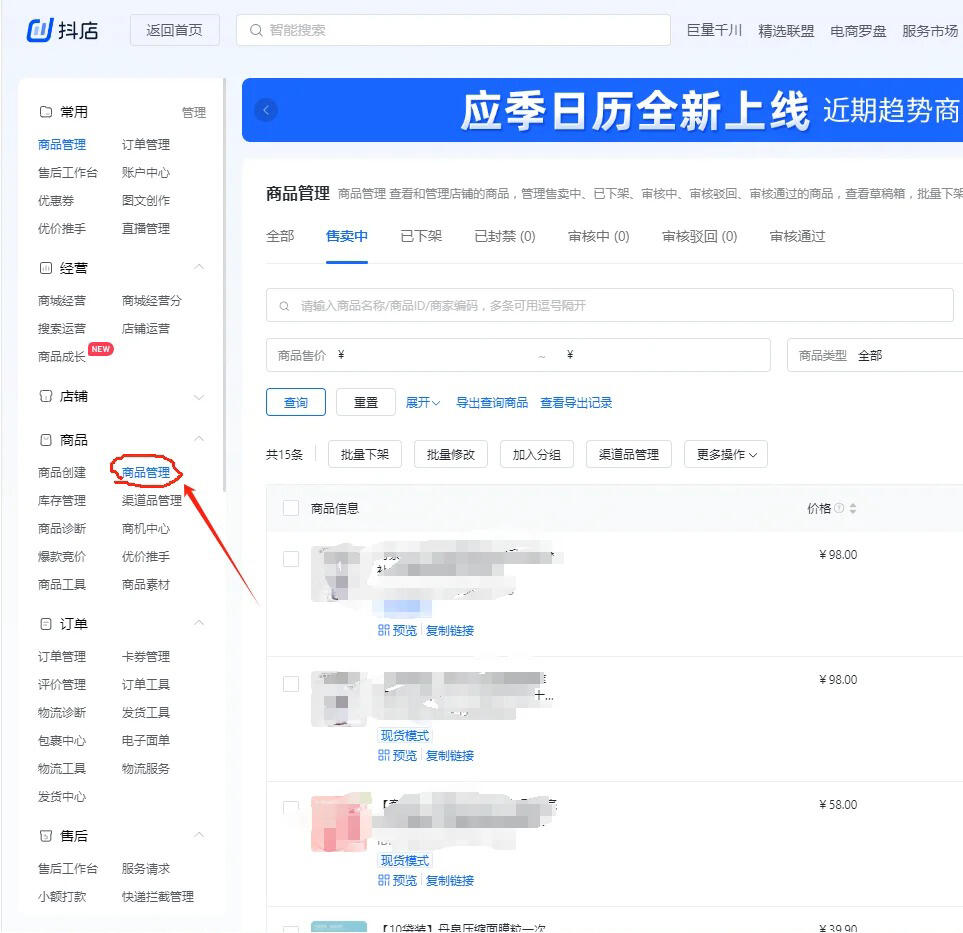Switch to the 全部 tab
The width and height of the screenshot is (963, 933).
coord(280,236)
